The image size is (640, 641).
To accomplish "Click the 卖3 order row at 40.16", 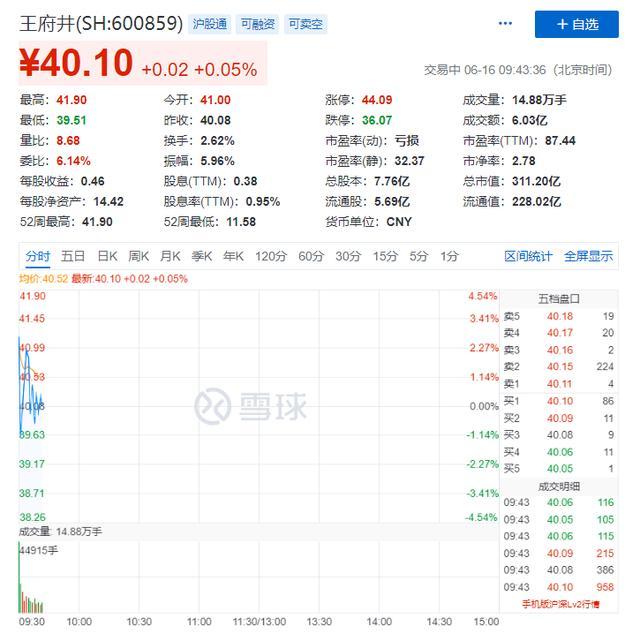I will [559, 350].
